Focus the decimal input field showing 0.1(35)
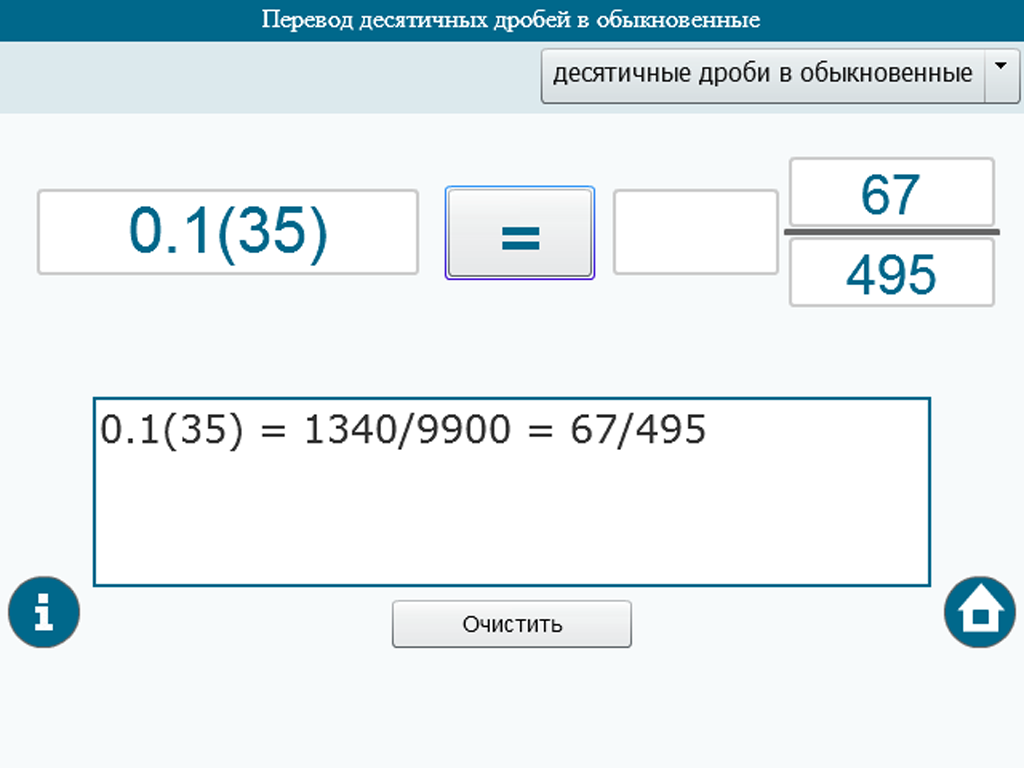Image resolution: width=1024 pixels, height=768 pixels. [228, 232]
